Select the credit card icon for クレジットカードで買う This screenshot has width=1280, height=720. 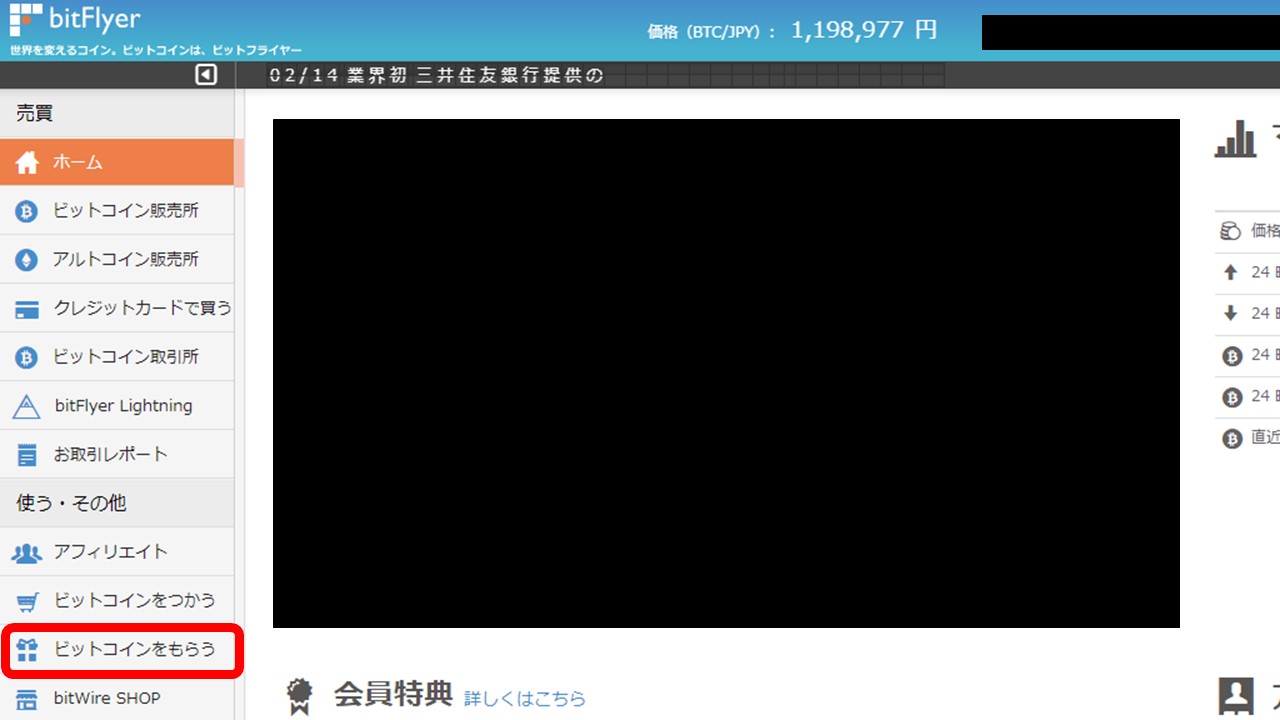[x=27, y=308]
